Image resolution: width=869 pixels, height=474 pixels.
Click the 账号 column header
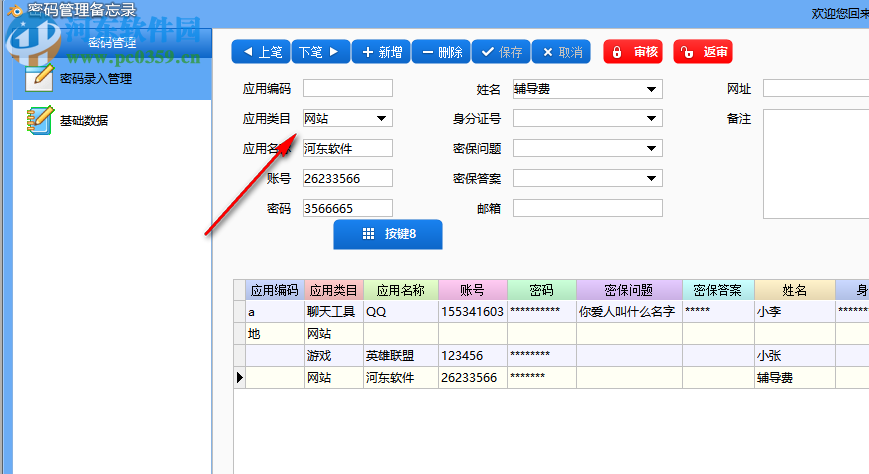[473, 290]
